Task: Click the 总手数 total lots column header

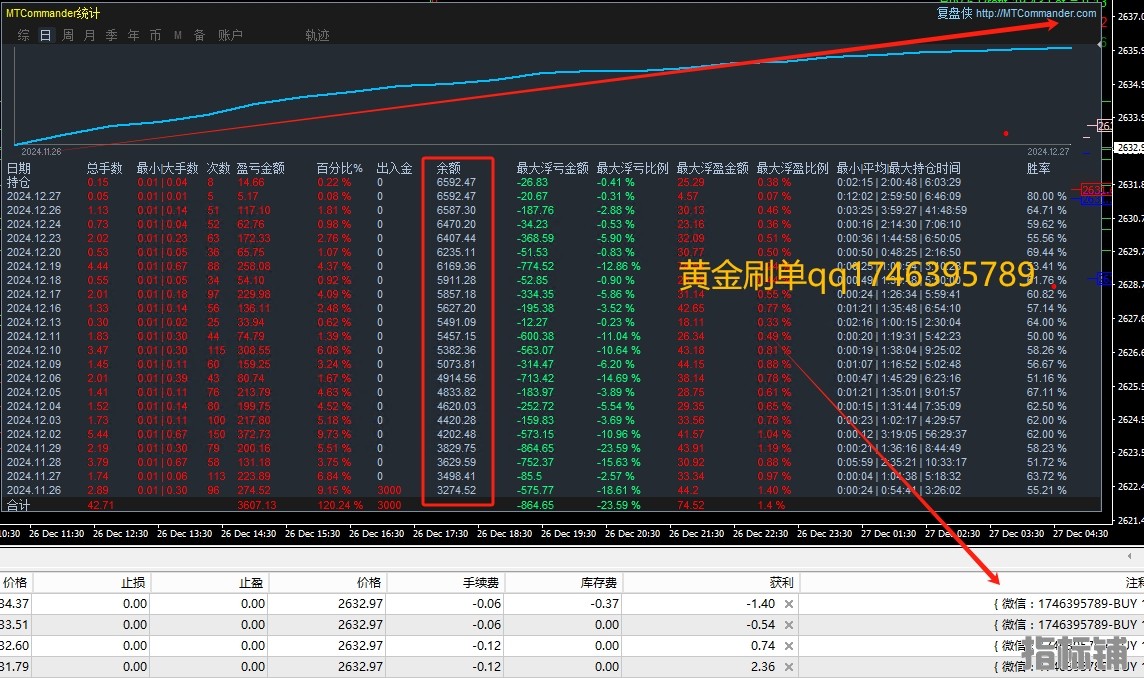Action: [x=105, y=169]
